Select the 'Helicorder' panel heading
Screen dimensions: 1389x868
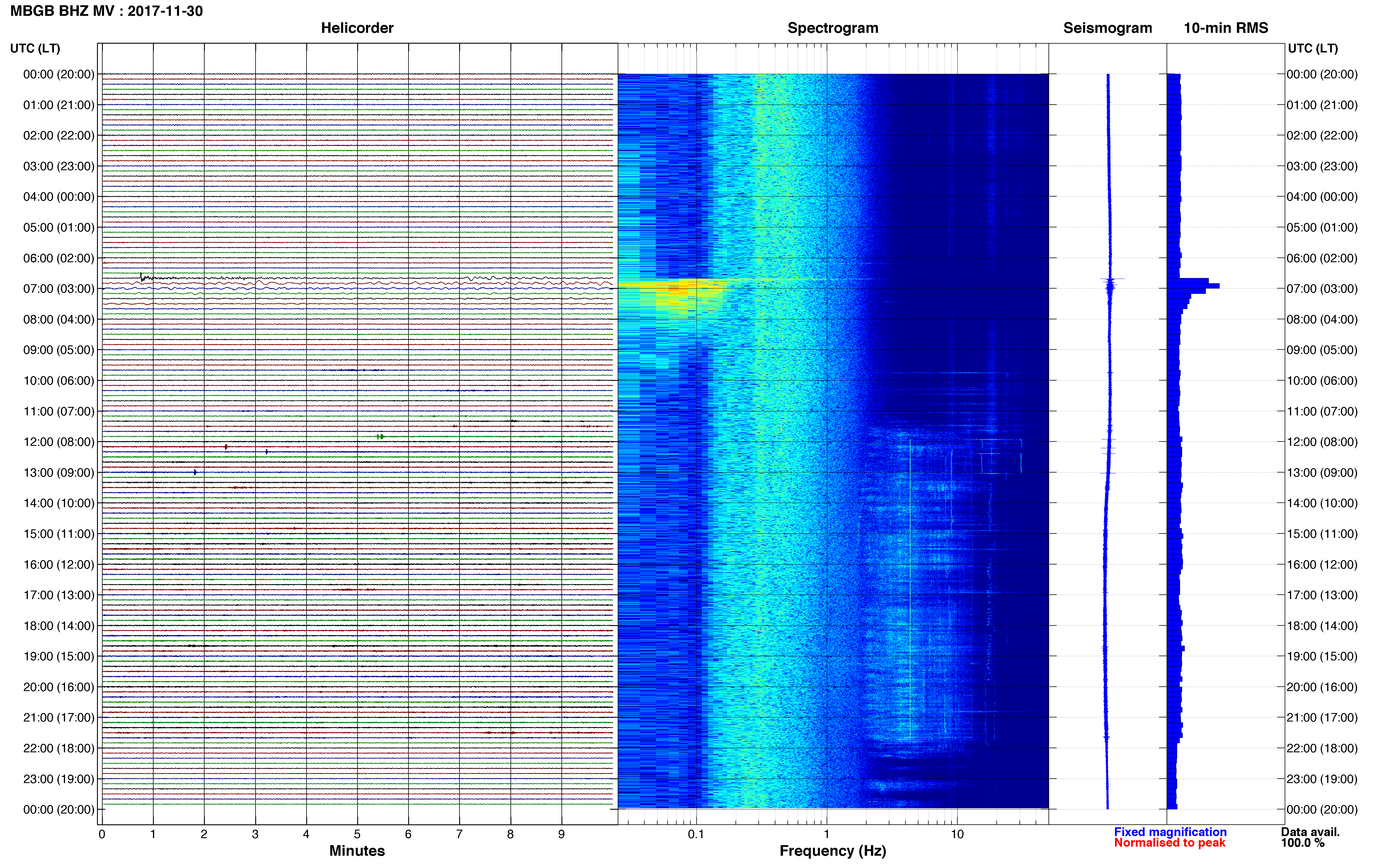click(357, 28)
